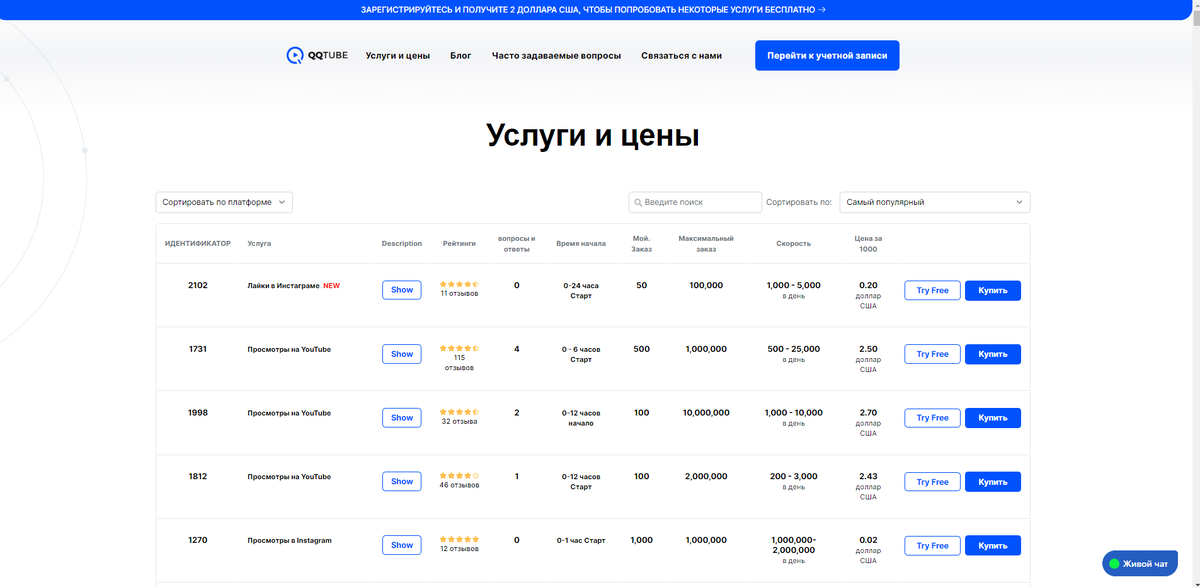Try Free for service 1998

point(932,418)
